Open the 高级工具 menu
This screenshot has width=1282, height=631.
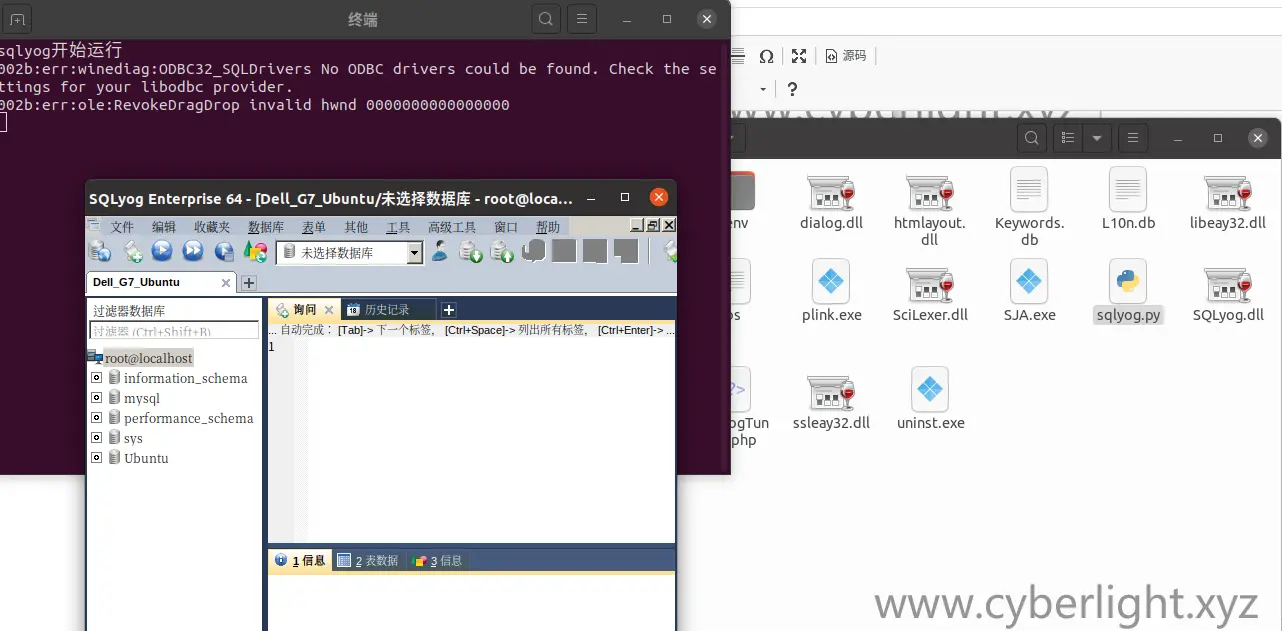coord(452,227)
